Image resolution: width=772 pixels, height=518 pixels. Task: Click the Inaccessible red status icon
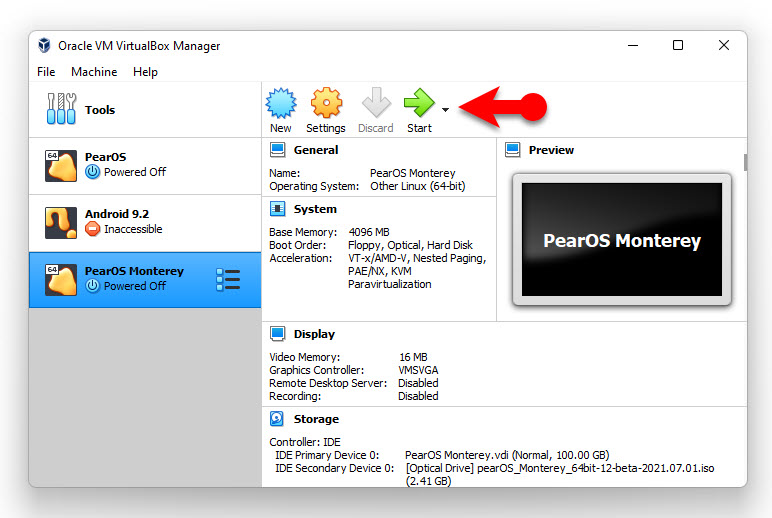point(93,229)
